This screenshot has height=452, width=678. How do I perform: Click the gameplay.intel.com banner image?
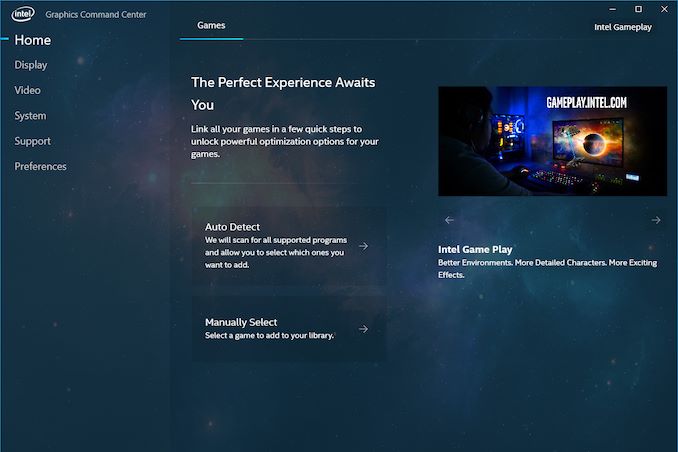[552, 141]
